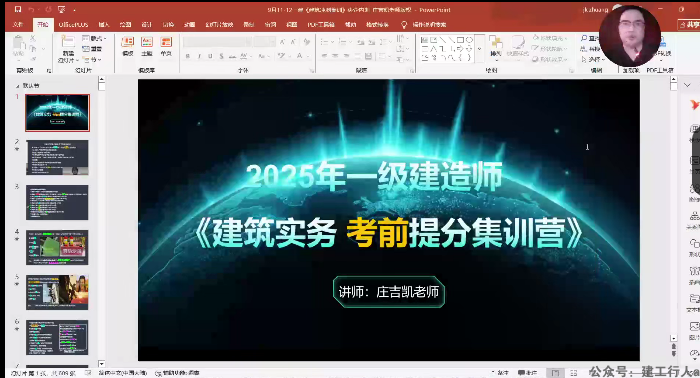Open the Section (节) dropdown
This screenshot has width=700, height=378.
click(x=92, y=59)
